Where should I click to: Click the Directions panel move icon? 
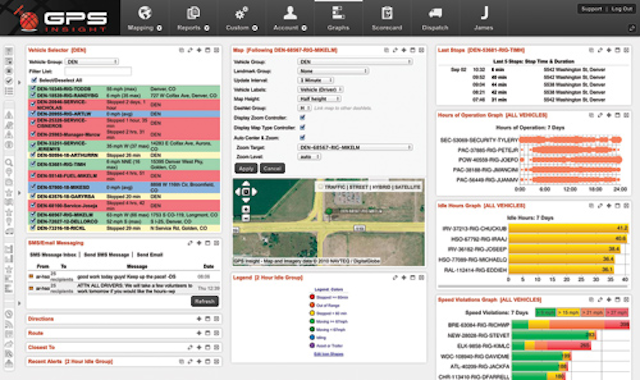(x=199, y=319)
